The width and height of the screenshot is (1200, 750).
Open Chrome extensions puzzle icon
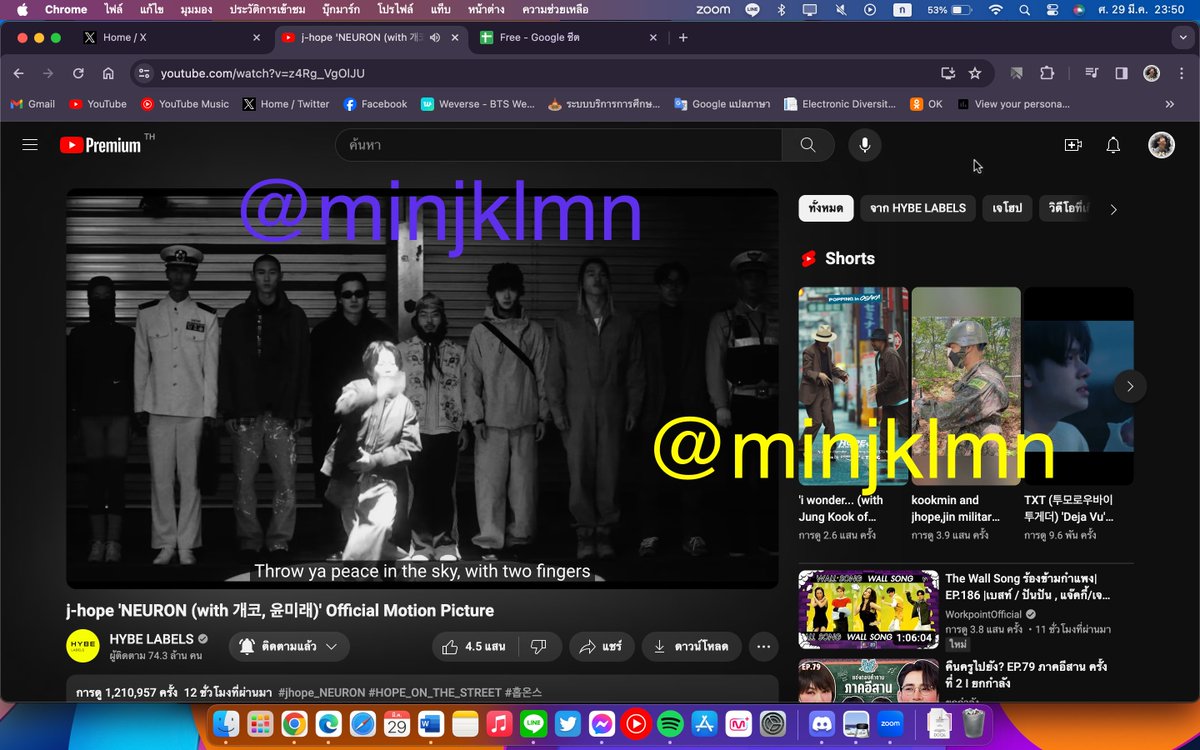(1047, 73)
